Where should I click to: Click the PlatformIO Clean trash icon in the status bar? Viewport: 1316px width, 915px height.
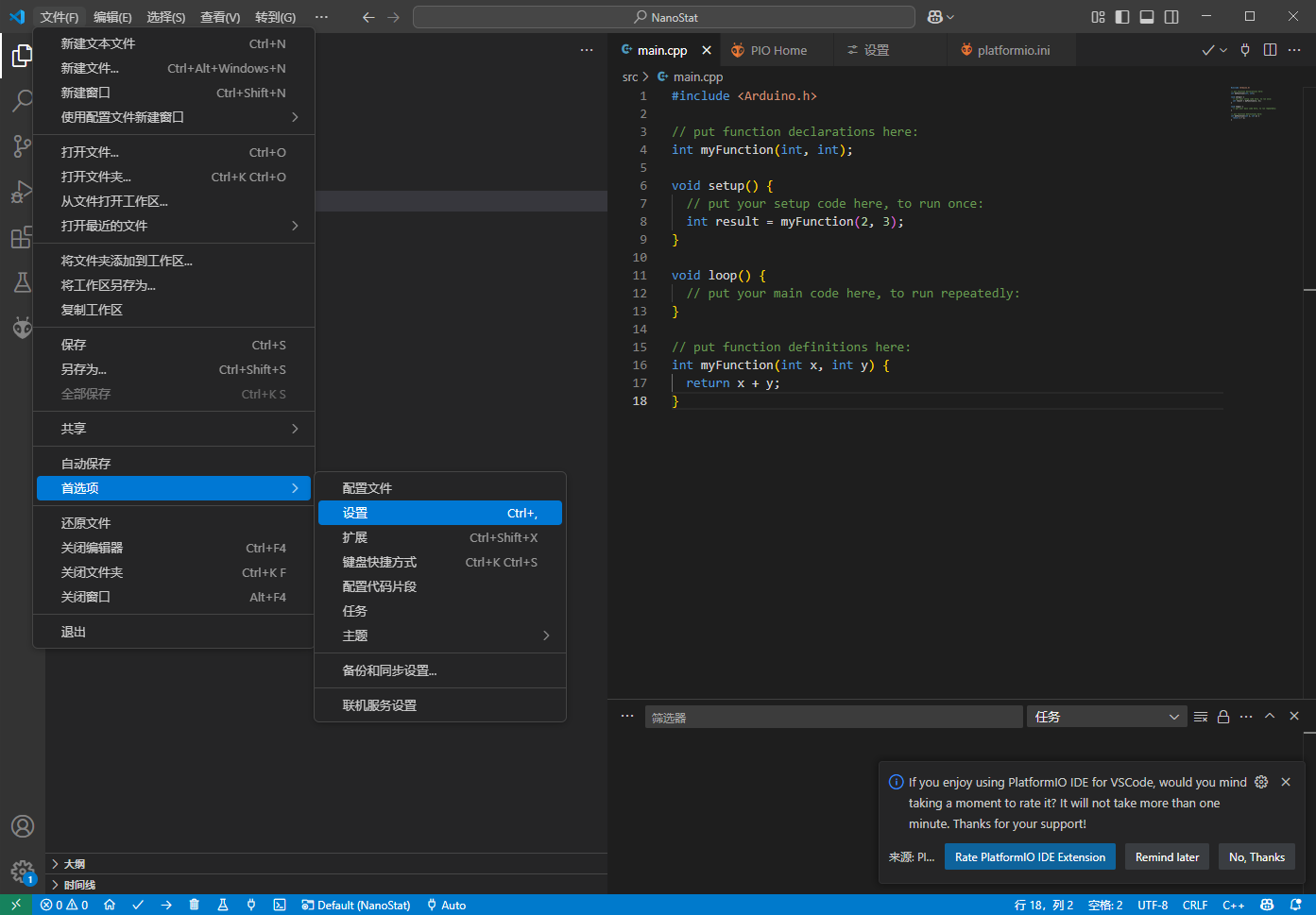click(x=195, y=905)
